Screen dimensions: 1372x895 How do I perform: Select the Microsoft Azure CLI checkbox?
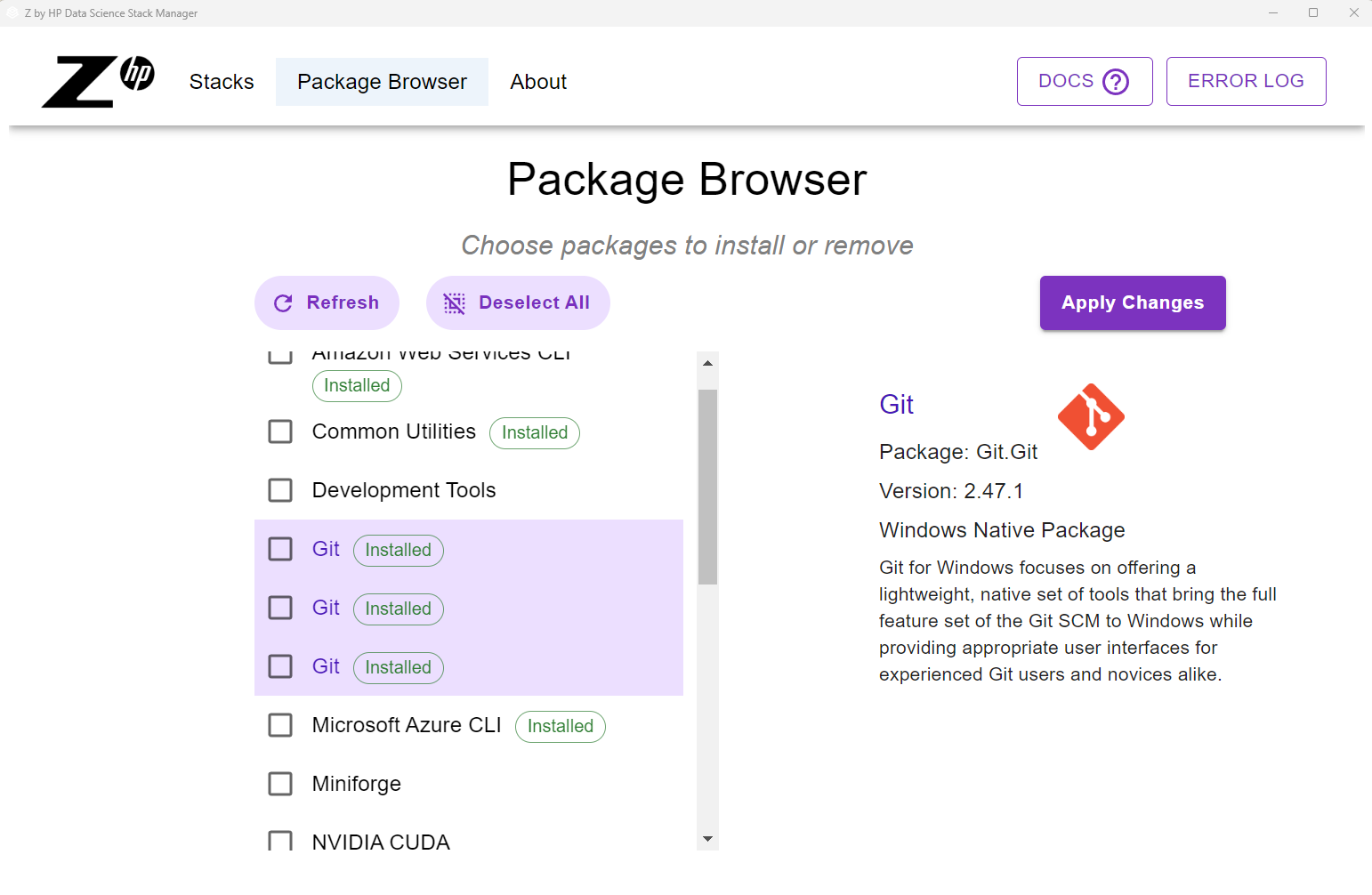point(280,725)
